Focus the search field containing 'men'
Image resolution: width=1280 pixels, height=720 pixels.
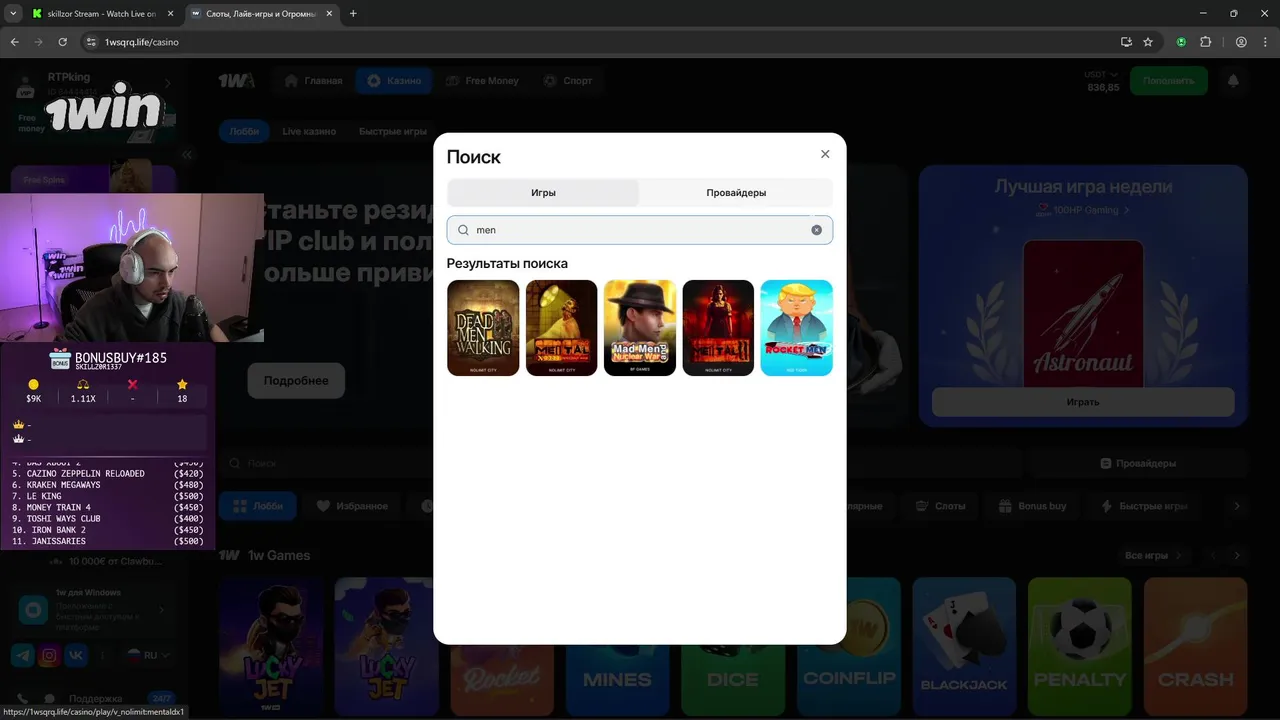[639, 230]
